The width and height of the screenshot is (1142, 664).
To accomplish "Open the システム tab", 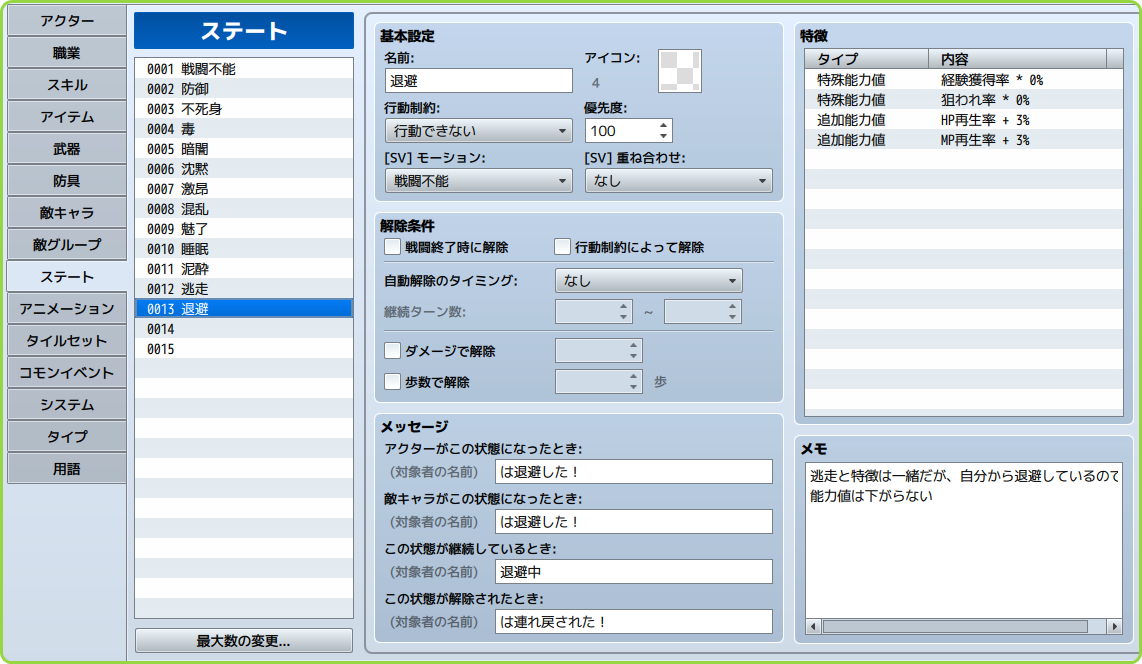I will pos(67,405).
